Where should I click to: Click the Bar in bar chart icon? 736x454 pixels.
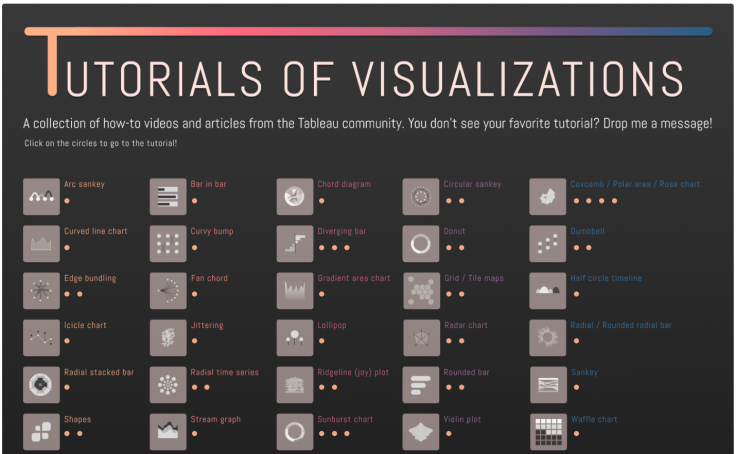(168, 197)
